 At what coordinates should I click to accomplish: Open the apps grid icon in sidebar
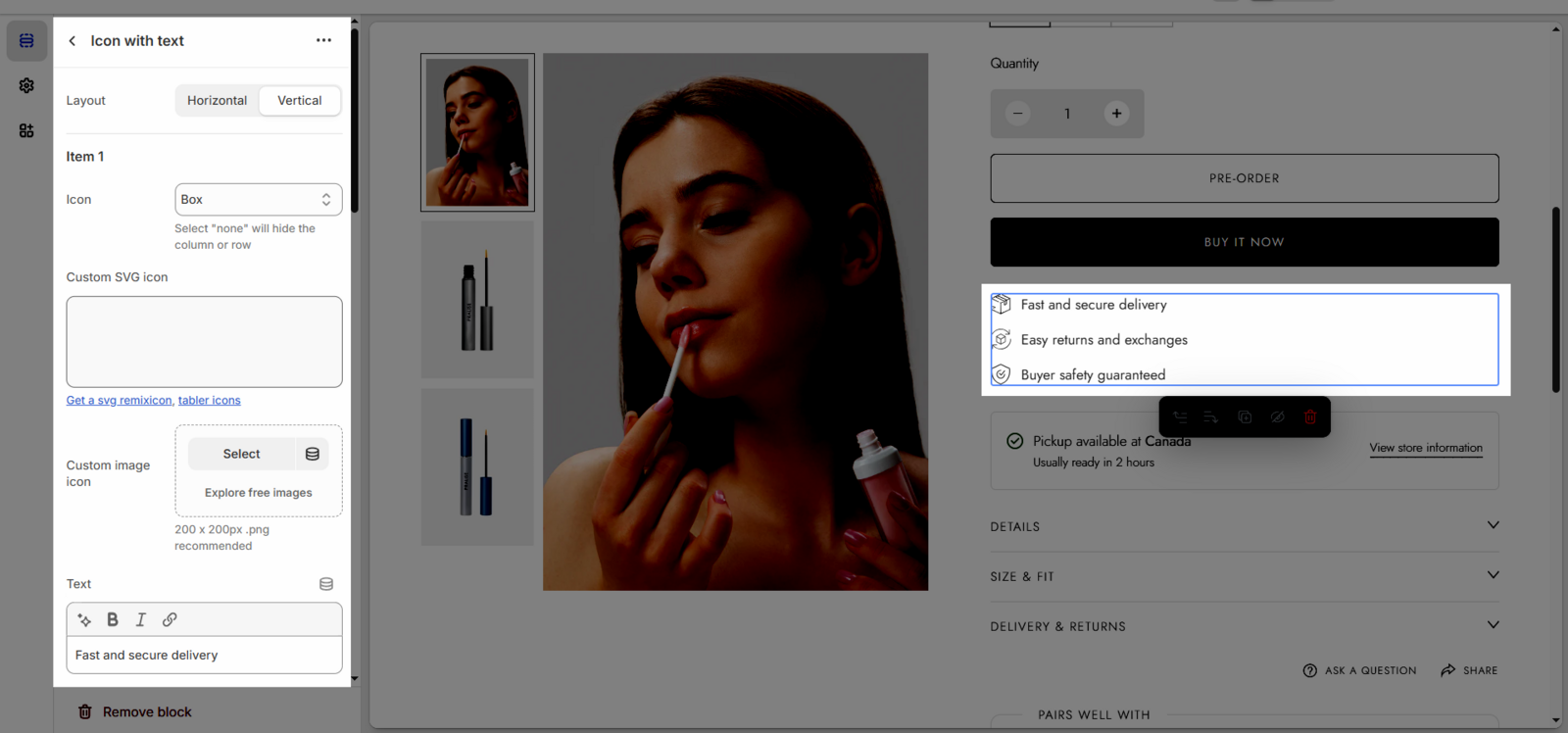tap(26, 130)
